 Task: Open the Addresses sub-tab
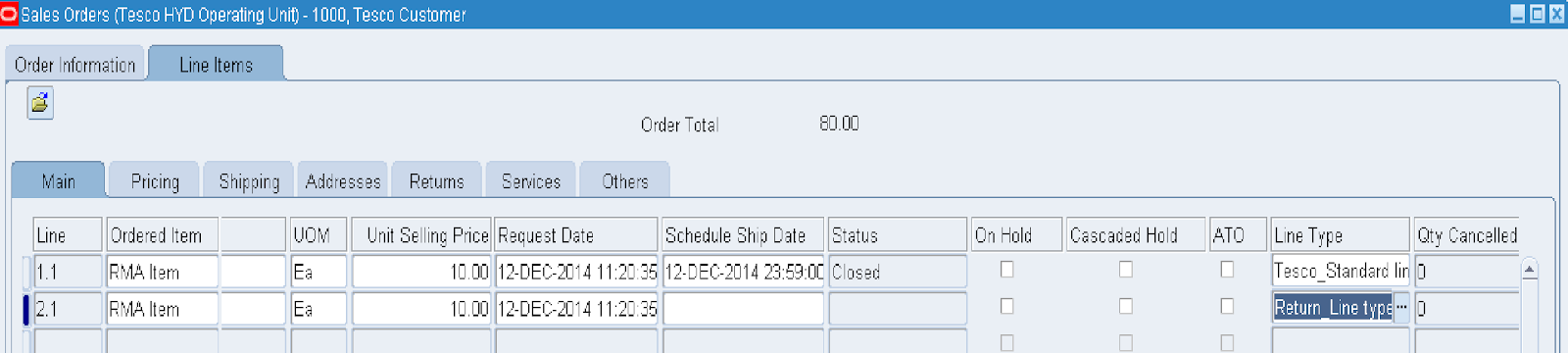click(x=343, y=181)
